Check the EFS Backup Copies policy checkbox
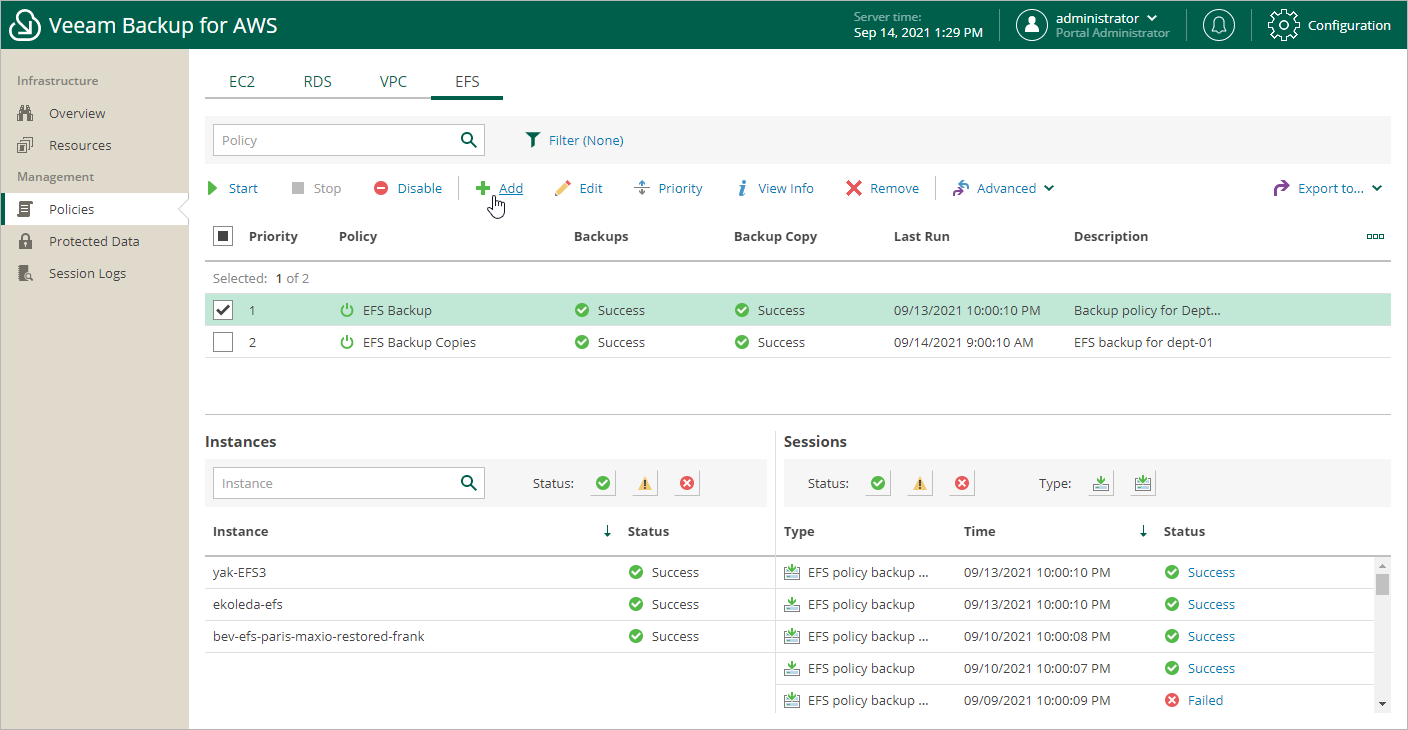1408x730 pixels. 223,342
